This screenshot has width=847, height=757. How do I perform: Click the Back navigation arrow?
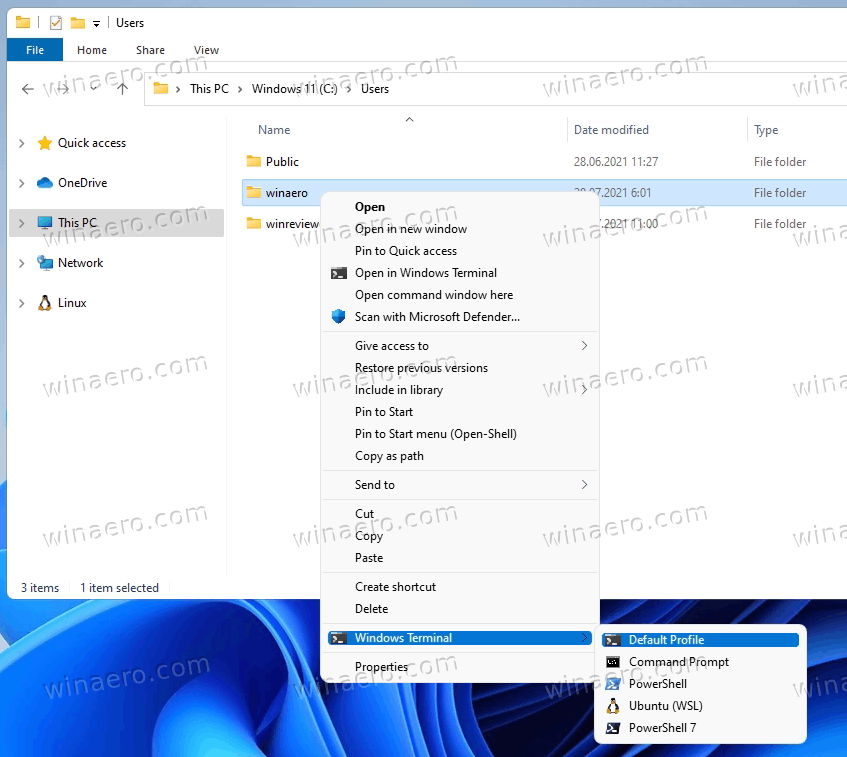tap(28, 89)
